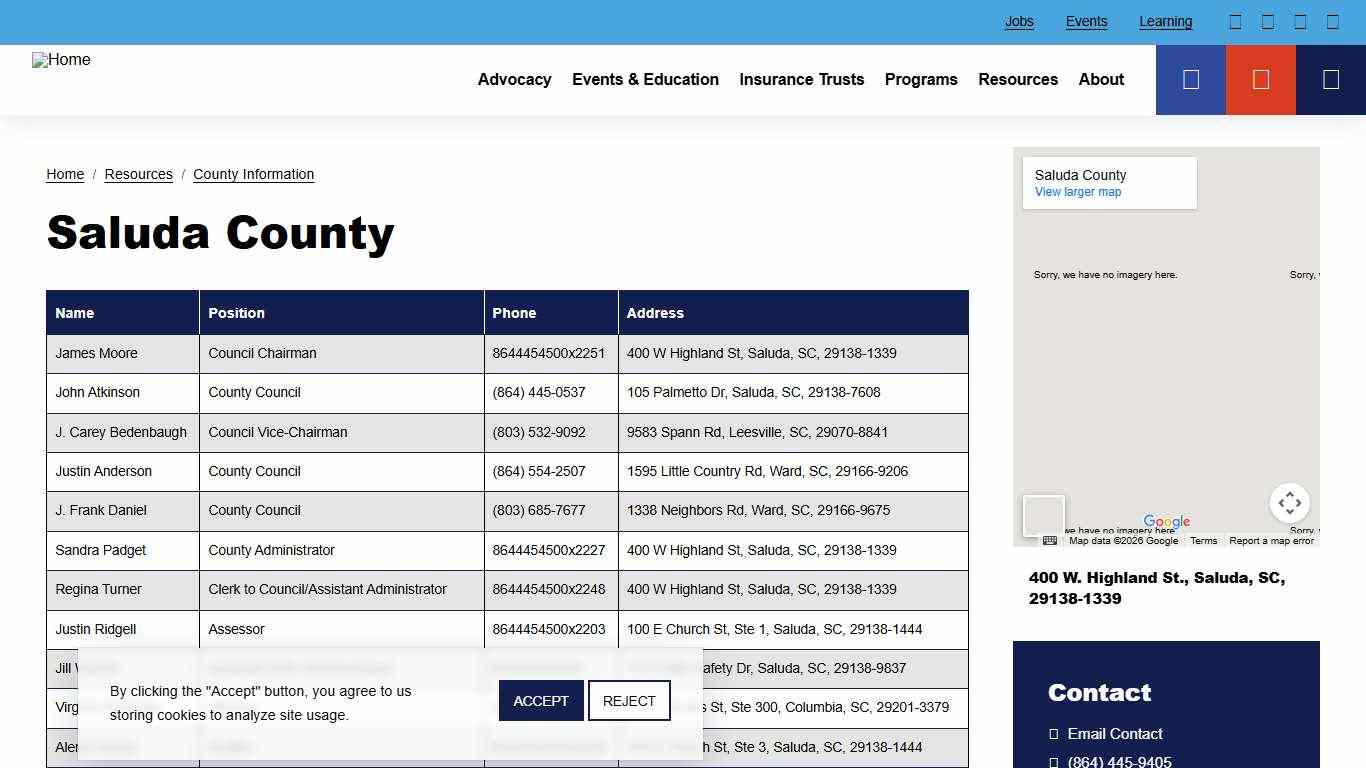Viewport: 1366px width, 768px height.
Task: Click the phone icon beside (864) 445-9405
Action: click(1052, 759)
